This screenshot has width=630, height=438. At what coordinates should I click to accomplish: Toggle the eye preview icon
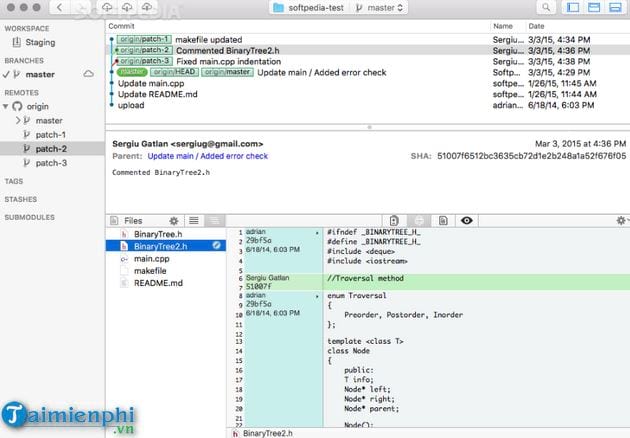click(x=466, y=220)
